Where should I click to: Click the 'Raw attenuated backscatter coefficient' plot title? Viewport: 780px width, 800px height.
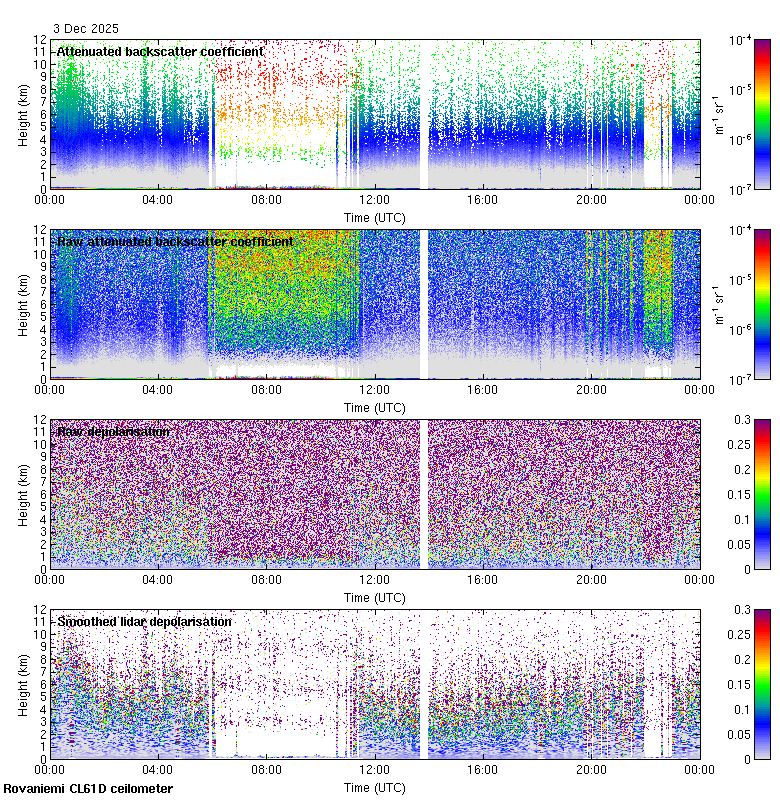pyautogui.click(x=175, y=241)
